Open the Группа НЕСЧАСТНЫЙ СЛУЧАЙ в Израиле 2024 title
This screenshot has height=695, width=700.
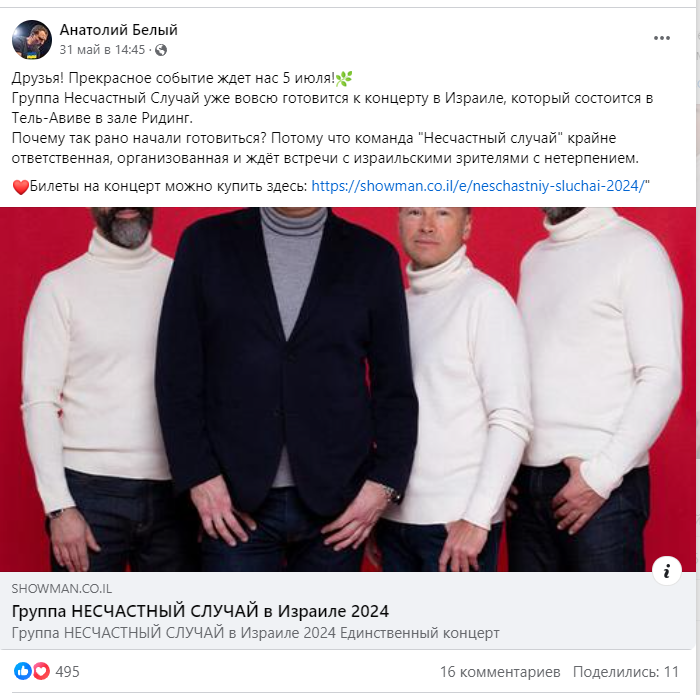[x=200, y=611]
